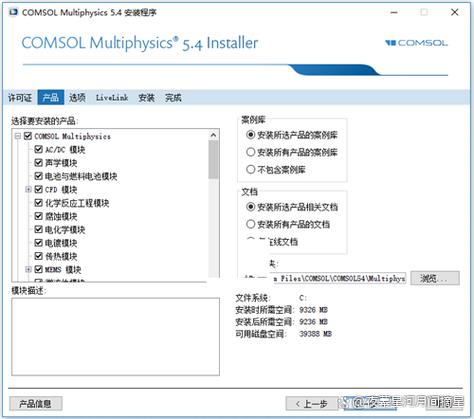The image size is (474, 419).
Task: Uncheck the 电镀模块 checkbox
Action: point(39,243)
